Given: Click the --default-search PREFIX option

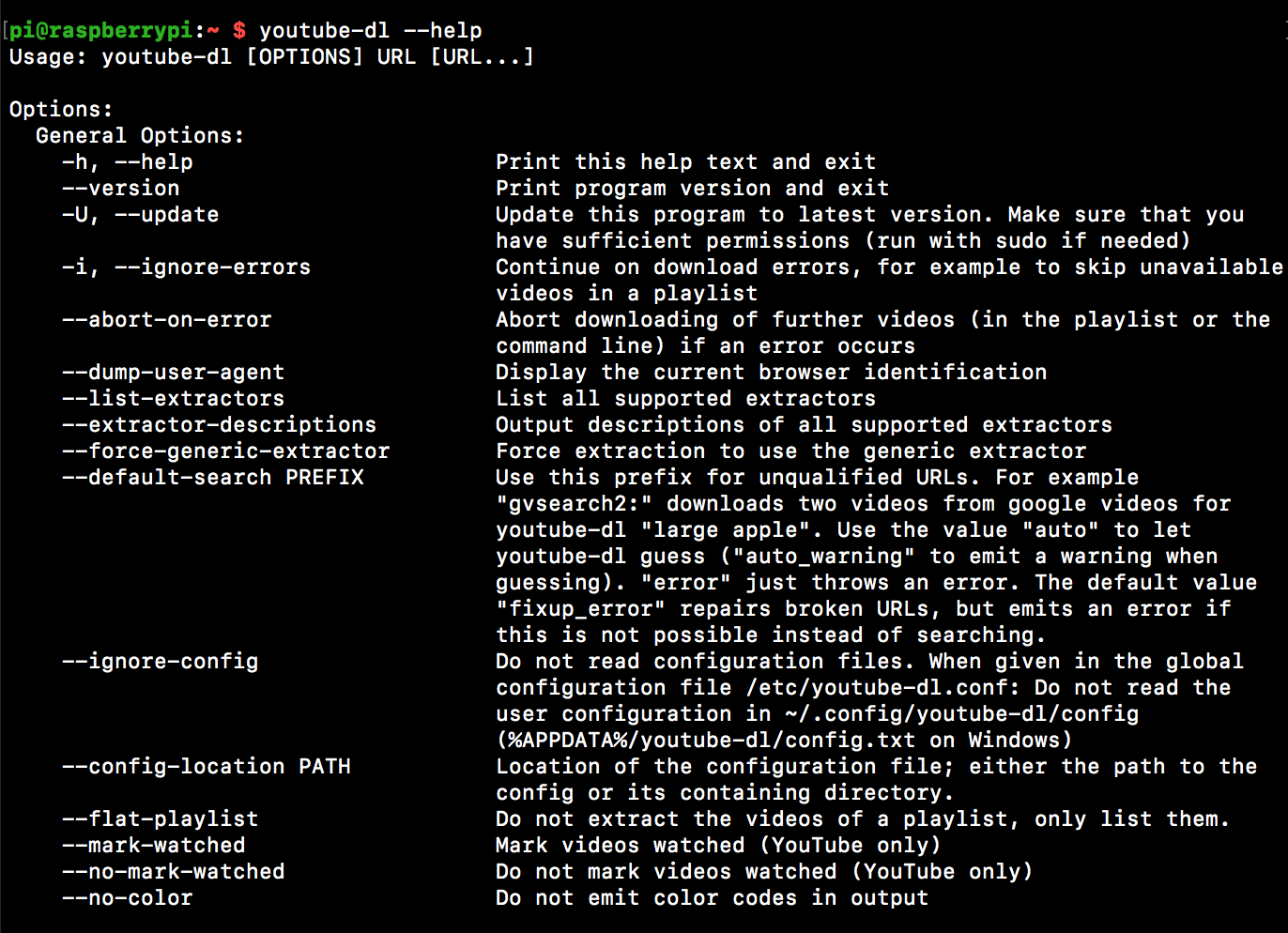Looking at the screenshot, I should 213,477.
